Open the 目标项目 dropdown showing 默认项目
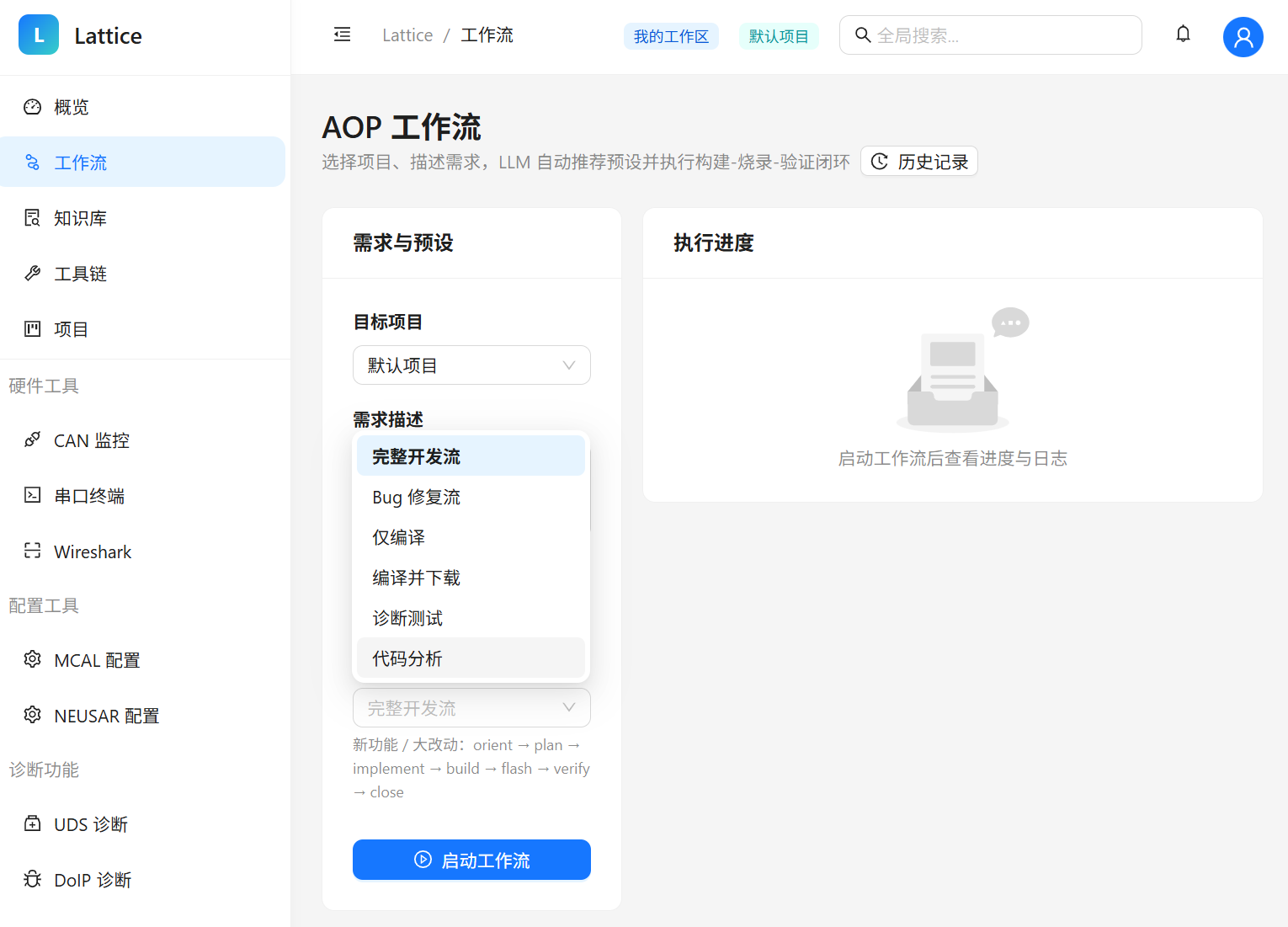 point(471,365)
